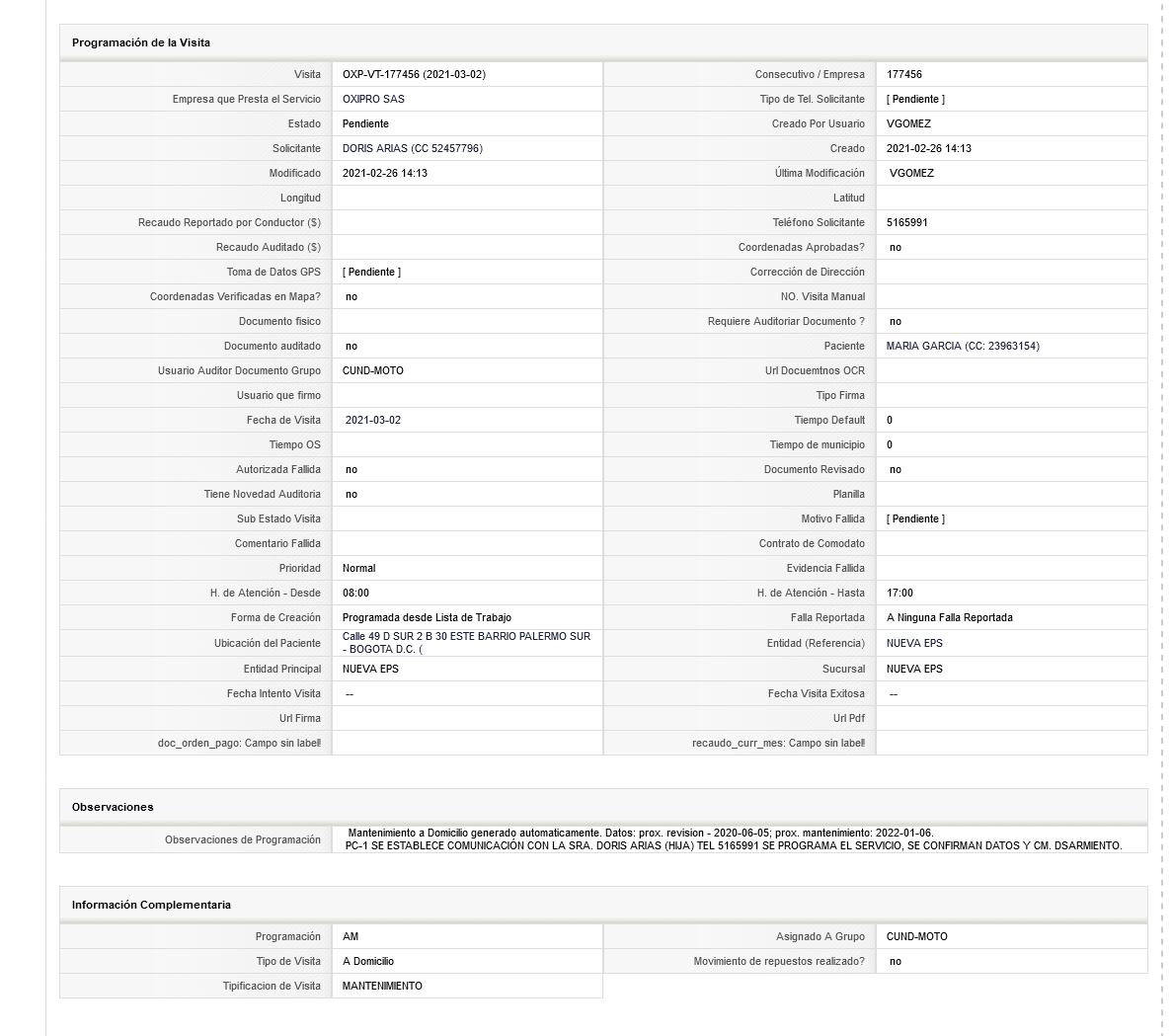Open patient address Calle 49 D SUR link
Screen dimensions: 1172x1036
pyautogui.click(x=466, y=643)
